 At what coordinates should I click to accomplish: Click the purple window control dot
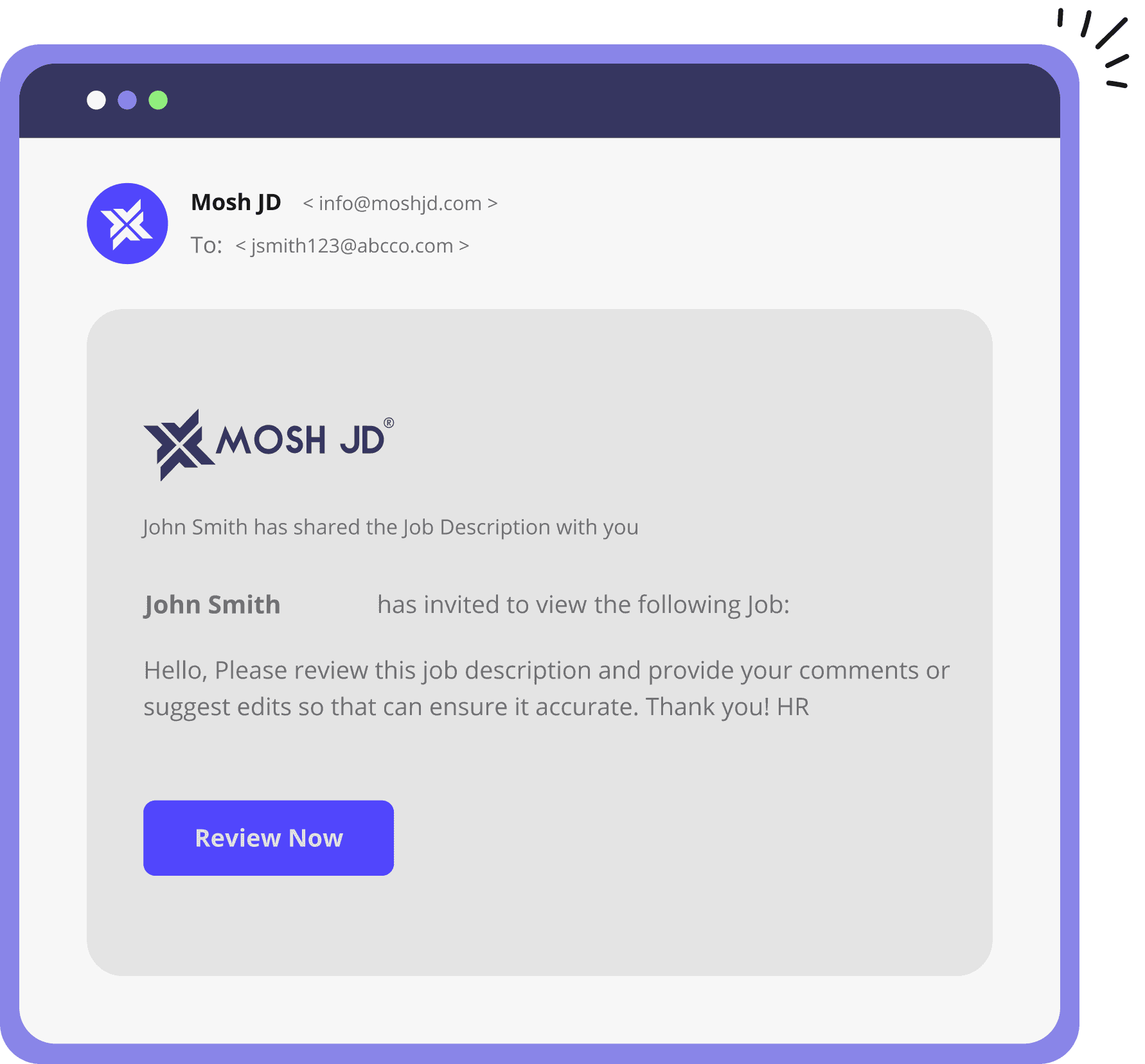127,100
